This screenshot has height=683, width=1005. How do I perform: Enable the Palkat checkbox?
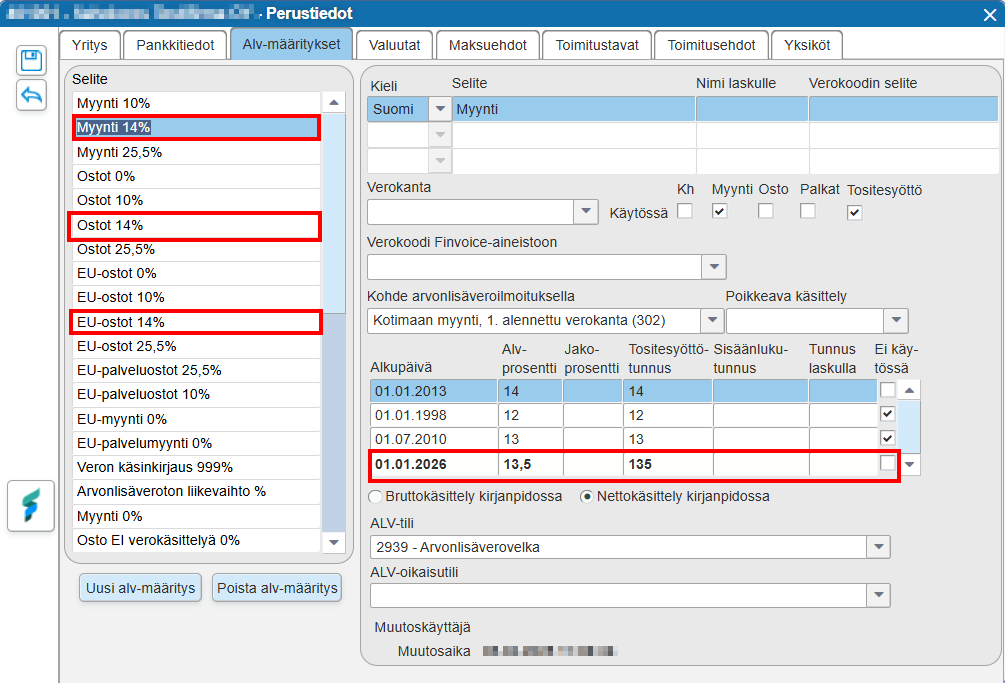[x=808, y=211]
